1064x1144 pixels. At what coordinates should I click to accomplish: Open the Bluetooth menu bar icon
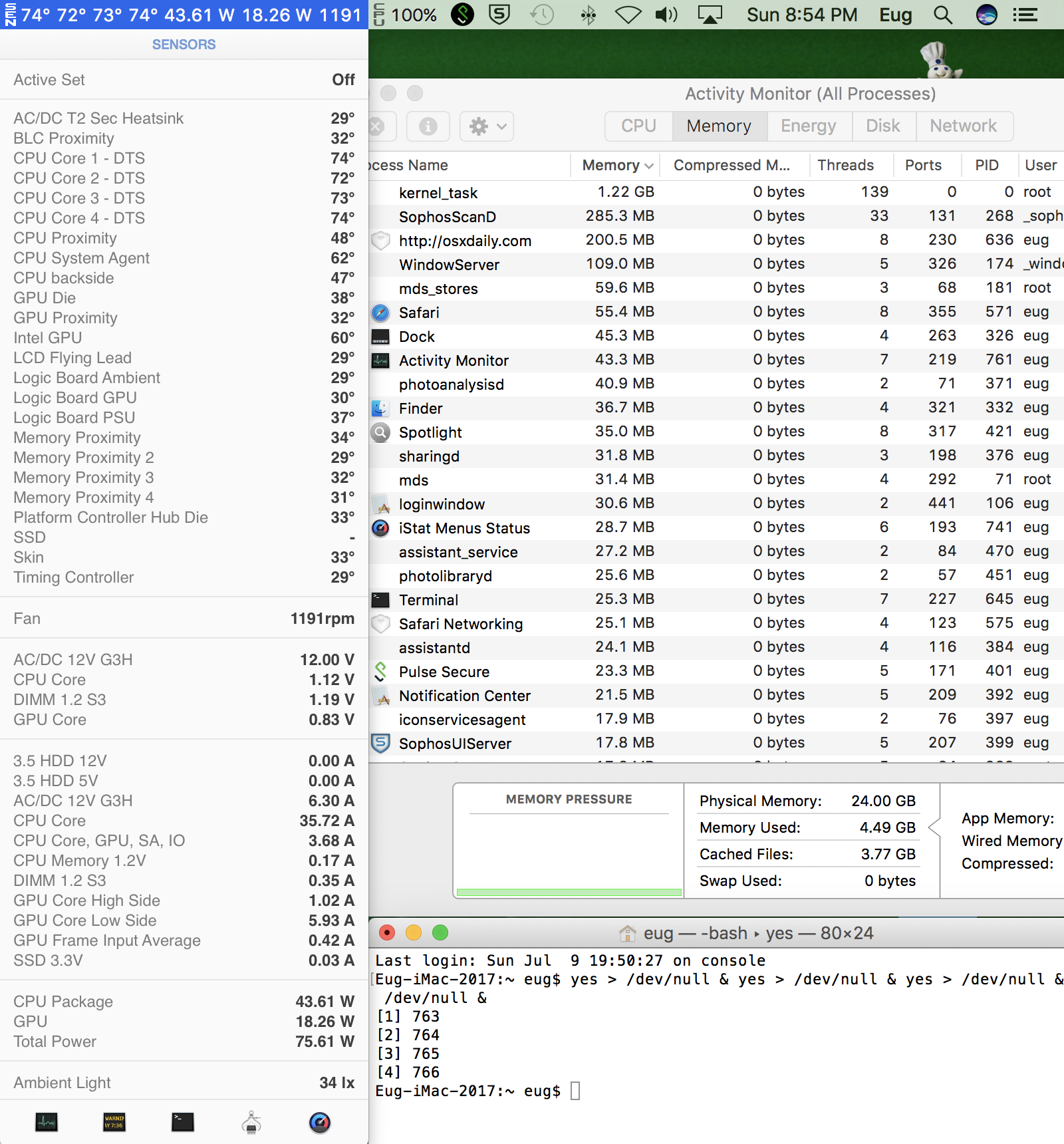tap(587, 15)
